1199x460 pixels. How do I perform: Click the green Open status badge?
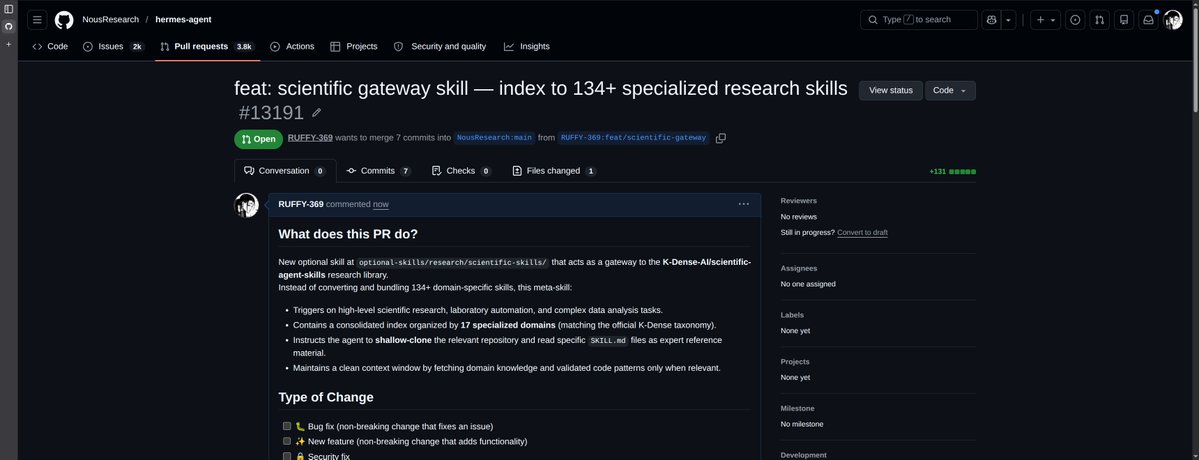point(258,139)
